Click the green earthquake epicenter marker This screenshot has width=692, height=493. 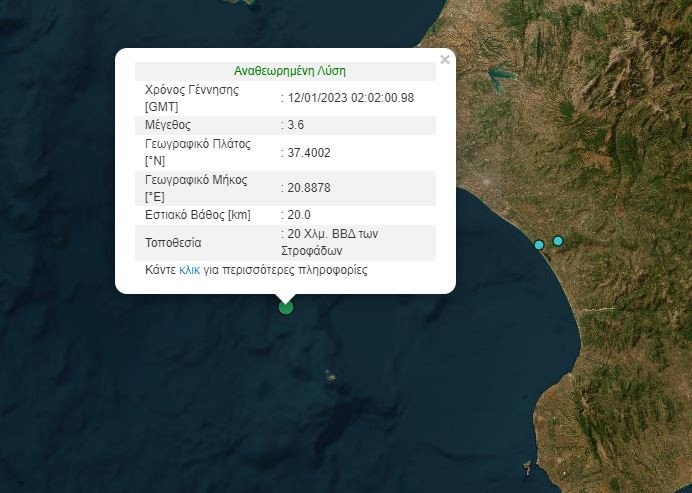[x=286, y=307]
